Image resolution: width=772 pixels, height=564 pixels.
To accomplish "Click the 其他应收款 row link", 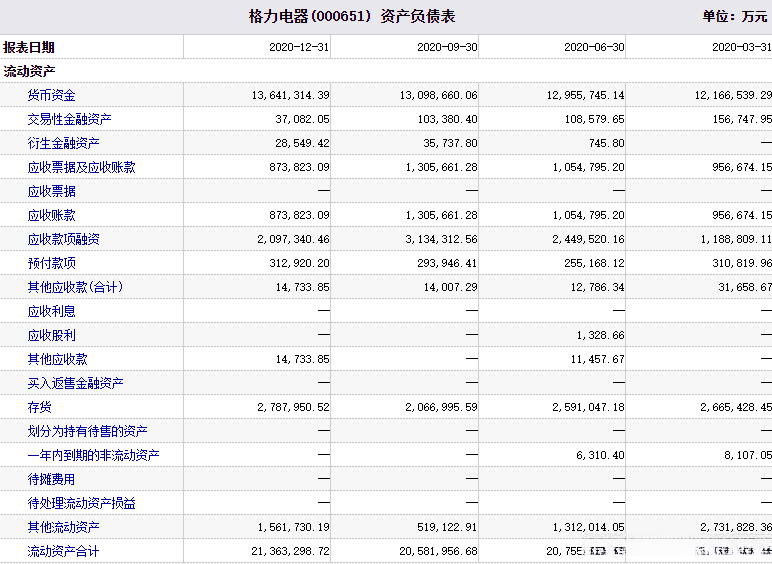I will coord(58,359).
